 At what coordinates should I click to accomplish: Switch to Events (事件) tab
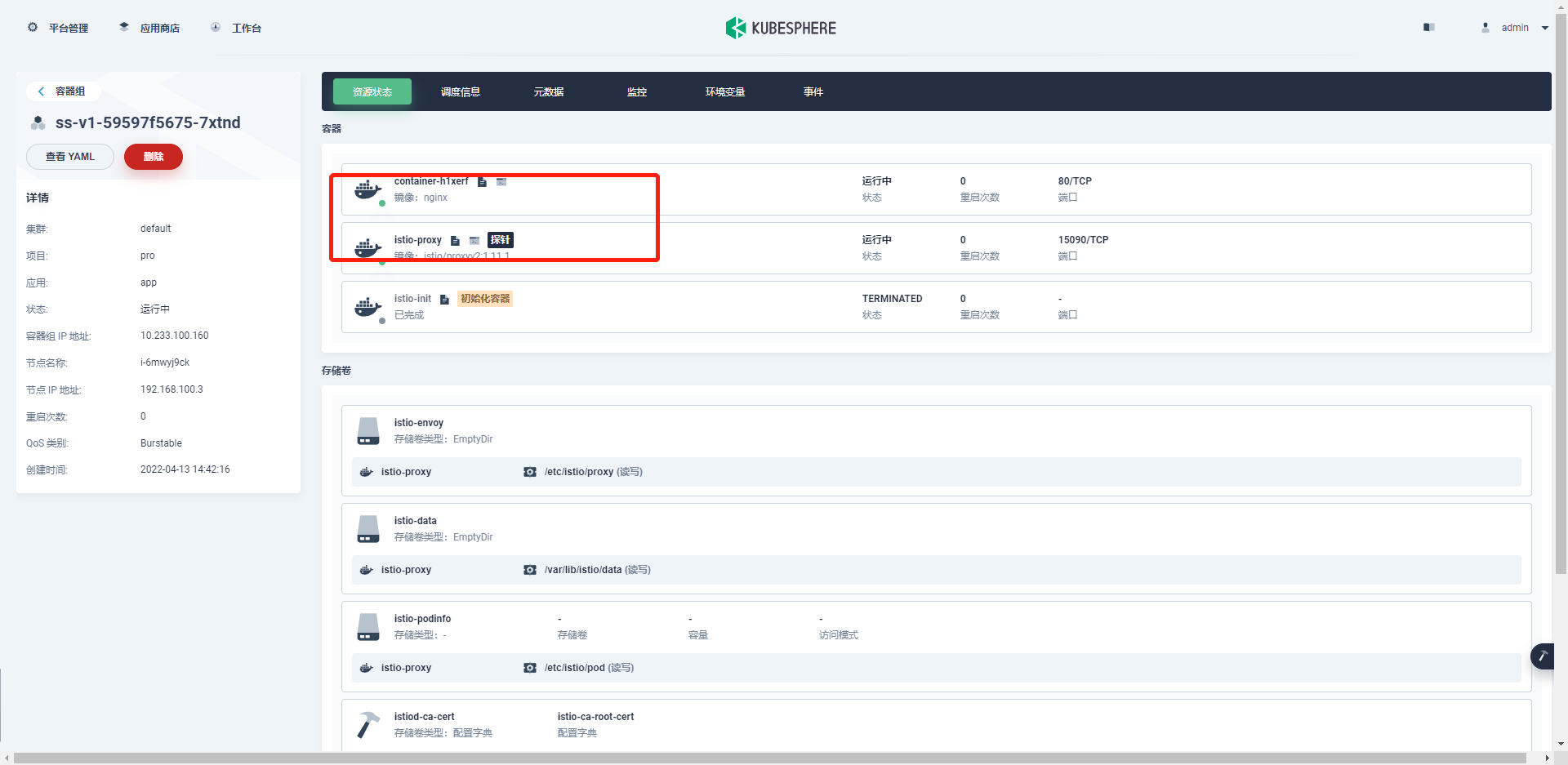coord(813,91)
